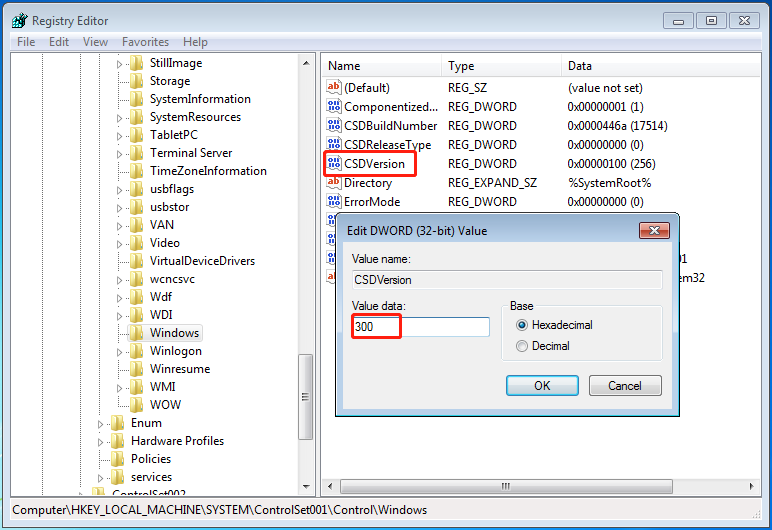Click the Data column header

pyautogui.click(x=660, y=66)
